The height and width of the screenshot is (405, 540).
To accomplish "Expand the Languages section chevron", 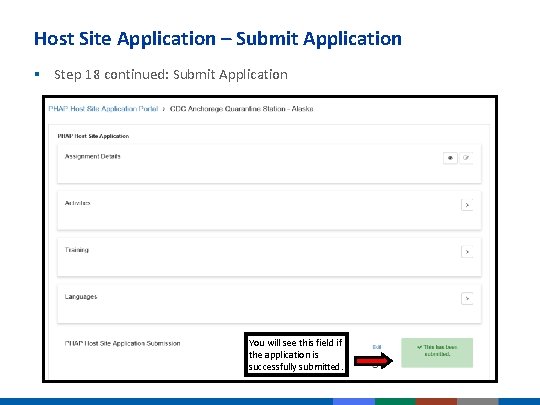I will click(467, 298).
